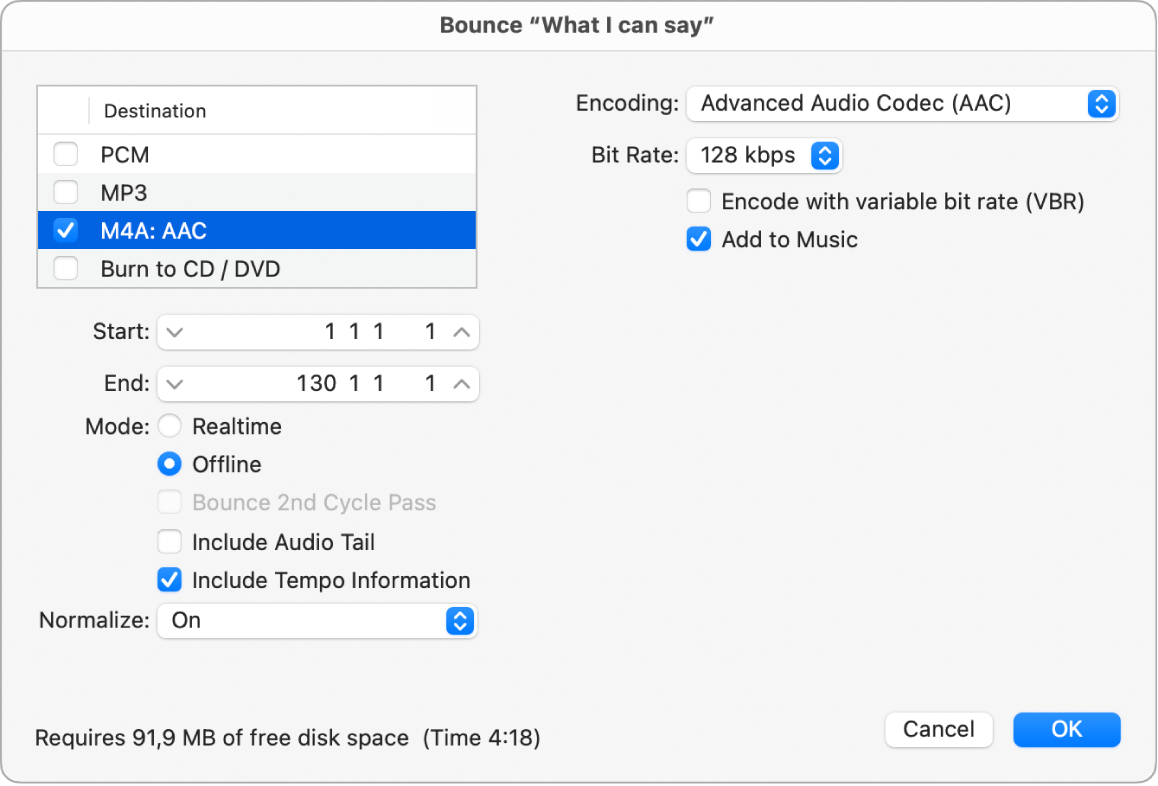Click the Normalize popup chevron icon
The height and width of the screenshot is (786, 1158).
460,620
